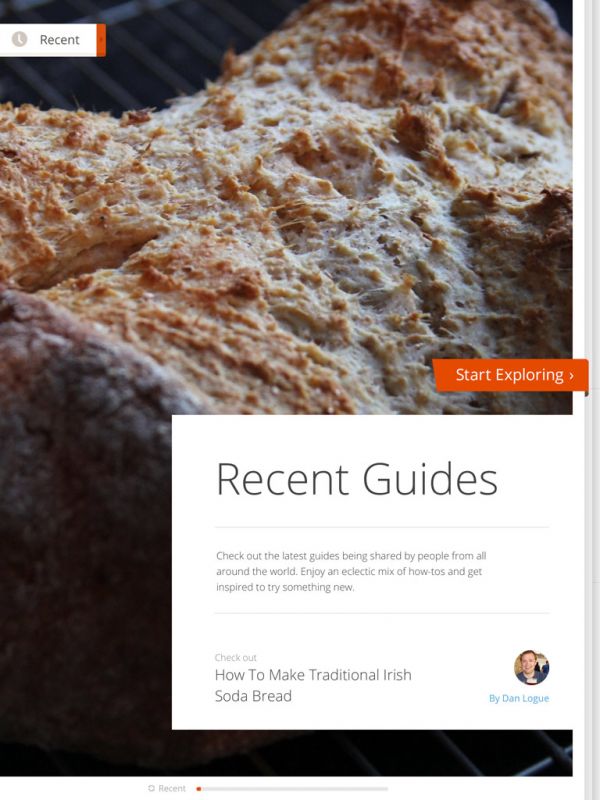Click the red dot on the bottom progress bar
Viewport: 600px width, 800px height.
point(198,789)
